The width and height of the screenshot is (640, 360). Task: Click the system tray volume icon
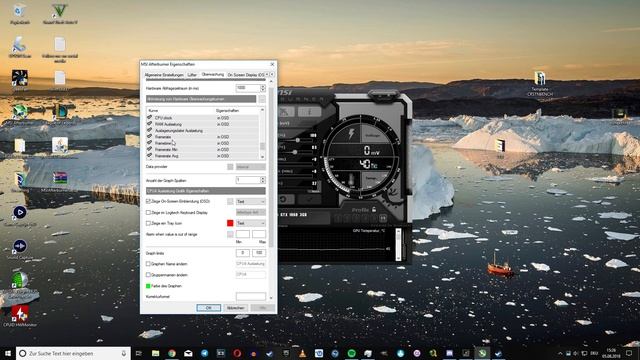point(576,353)
